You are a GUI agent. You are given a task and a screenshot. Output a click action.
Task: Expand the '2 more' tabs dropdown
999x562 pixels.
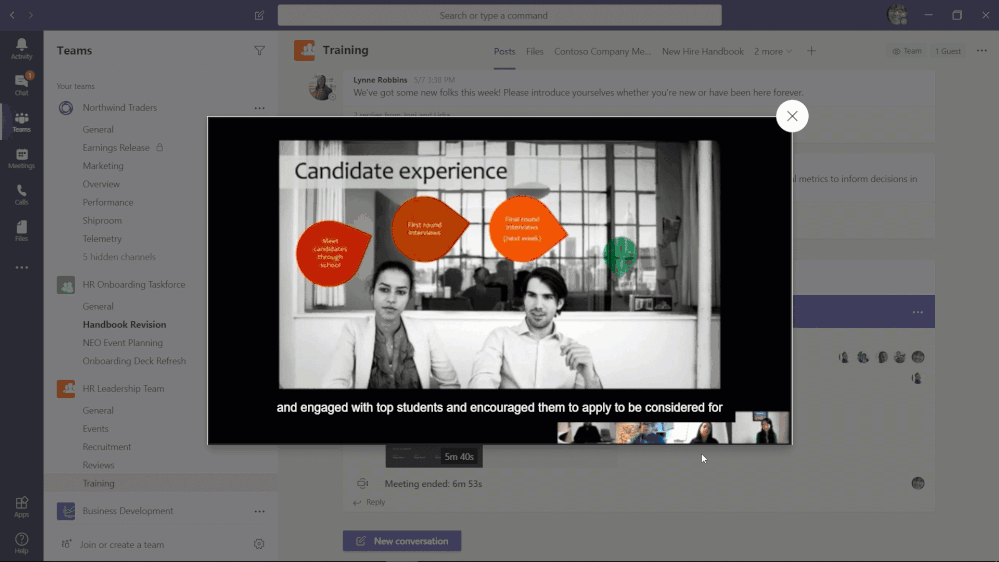[x=772, y=51]
